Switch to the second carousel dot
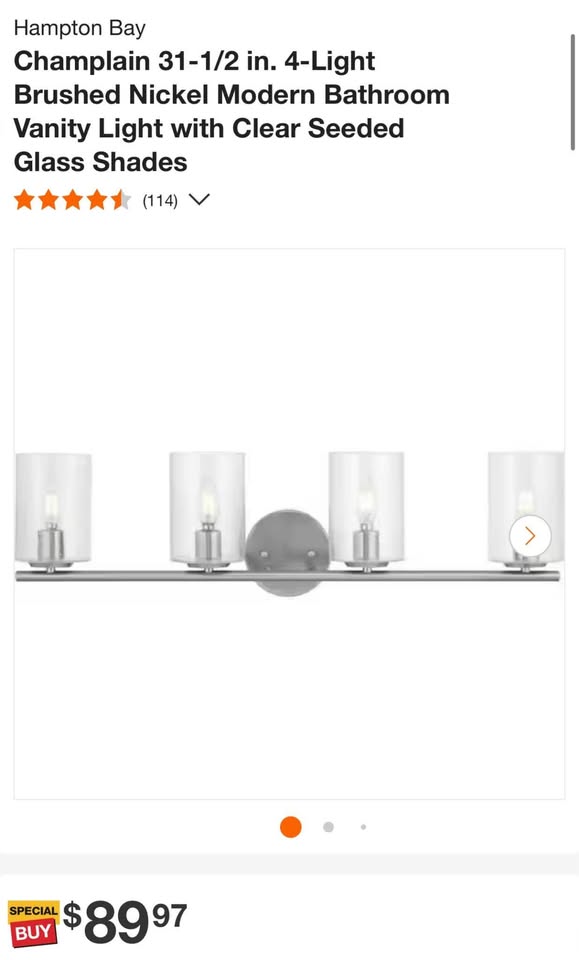The width and height of the screenshot is (579, 960). pyautogui.click(x=329, y=827)
